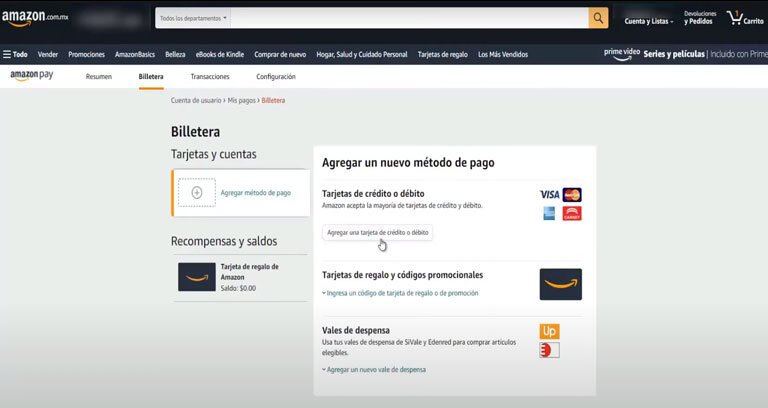Expand Cuenta y Listas menu

(x=648, y=21)
